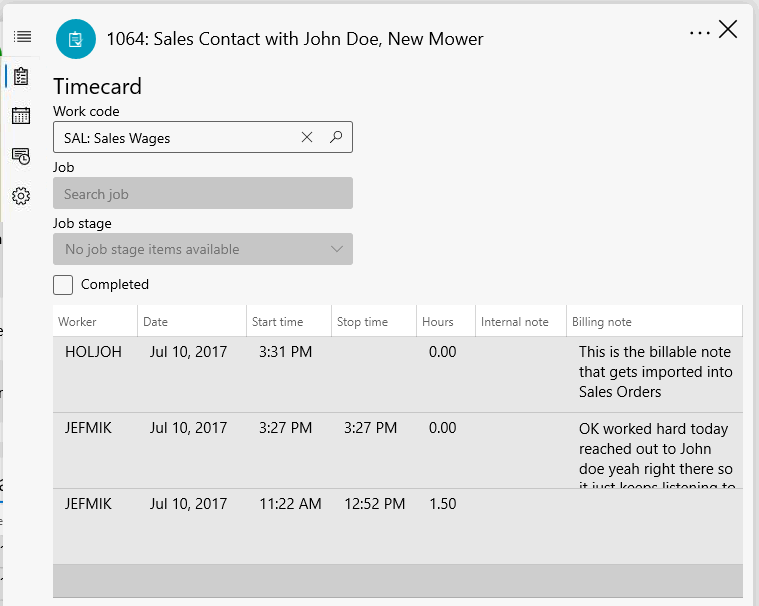Close the work order panel
The image size is (759, 606).
[728, 30]
